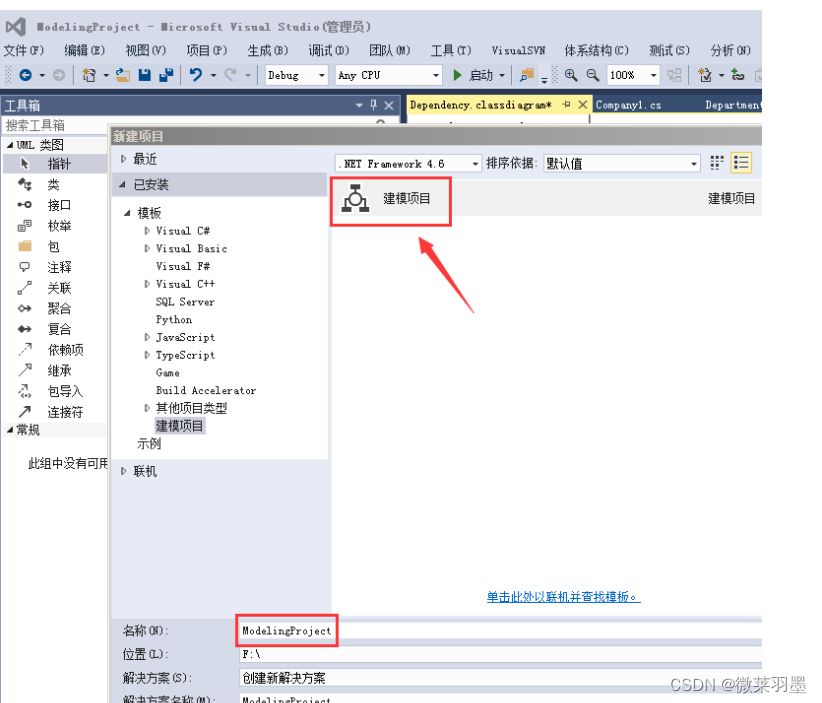Open the 团队(M) menu
Image resolution: width=822 pixels, height=703 pixels.
point(390,50)
